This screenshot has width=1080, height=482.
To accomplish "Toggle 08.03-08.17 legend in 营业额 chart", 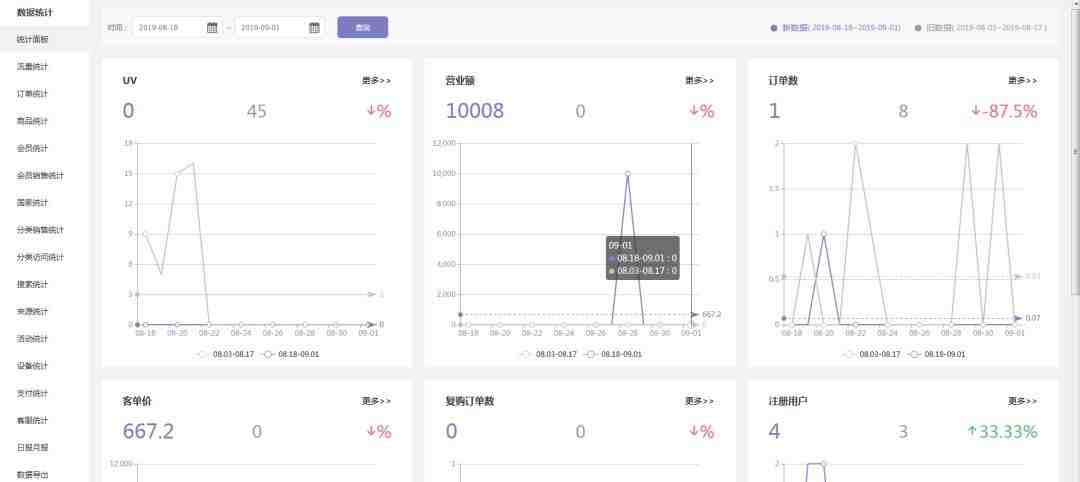I will (548, 354).
